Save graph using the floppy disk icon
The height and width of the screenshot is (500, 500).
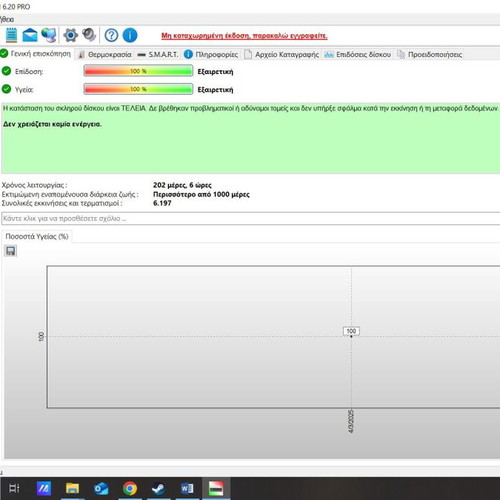(11, 251)
